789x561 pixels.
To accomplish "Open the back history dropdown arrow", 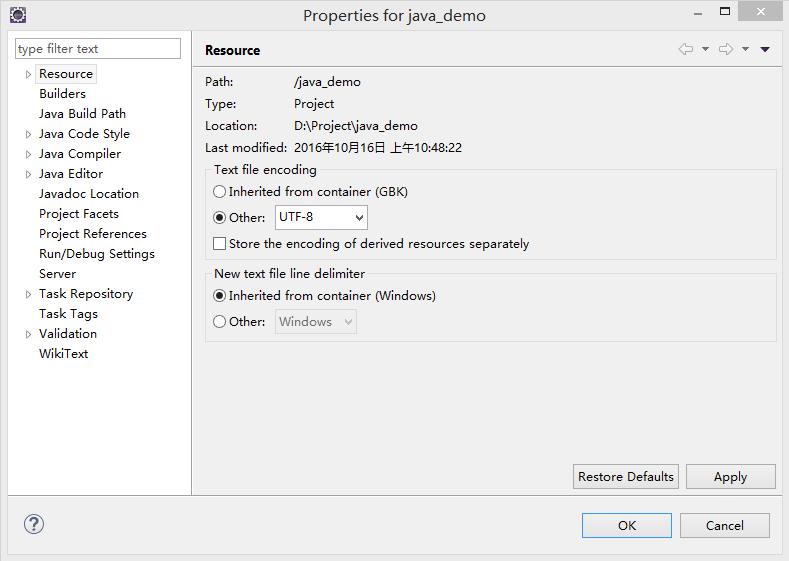I will pos(705,49).
